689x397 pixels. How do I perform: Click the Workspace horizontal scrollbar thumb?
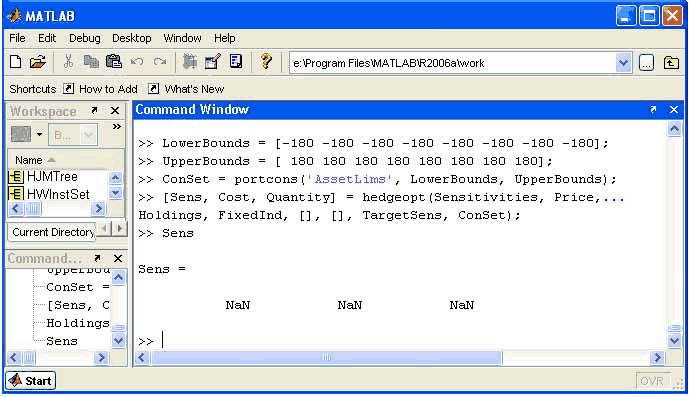32,208
